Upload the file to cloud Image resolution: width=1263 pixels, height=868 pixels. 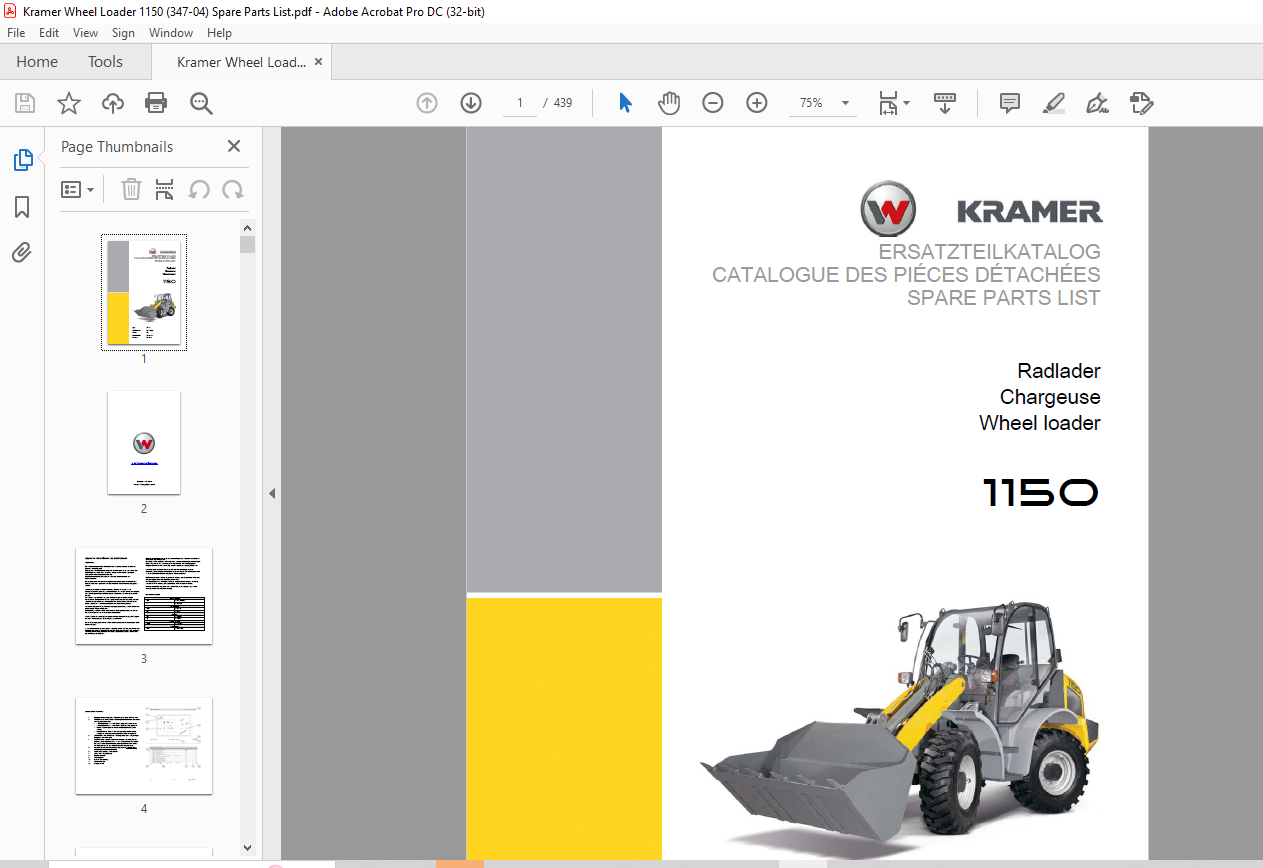(113, 103)
